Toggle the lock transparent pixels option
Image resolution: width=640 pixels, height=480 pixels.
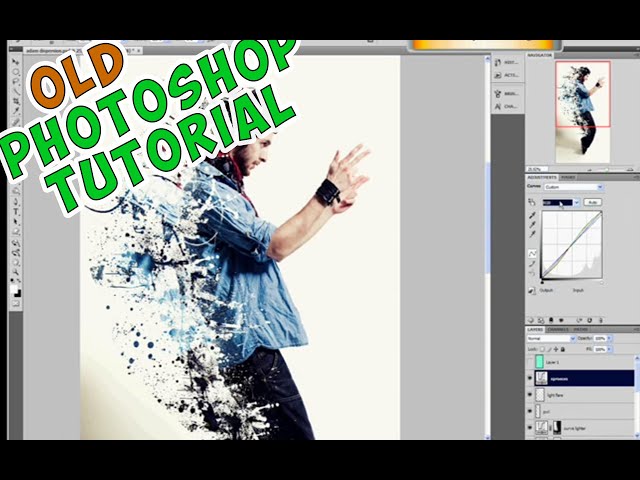click(x=542, y=349)
